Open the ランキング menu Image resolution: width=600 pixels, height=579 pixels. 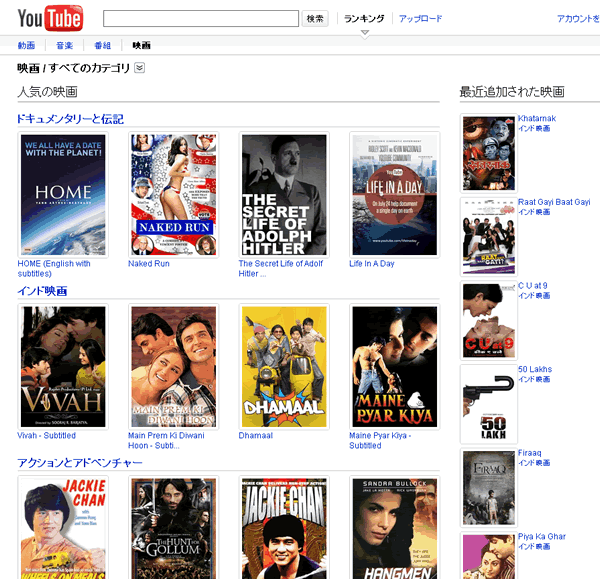[x=364, y=18]
